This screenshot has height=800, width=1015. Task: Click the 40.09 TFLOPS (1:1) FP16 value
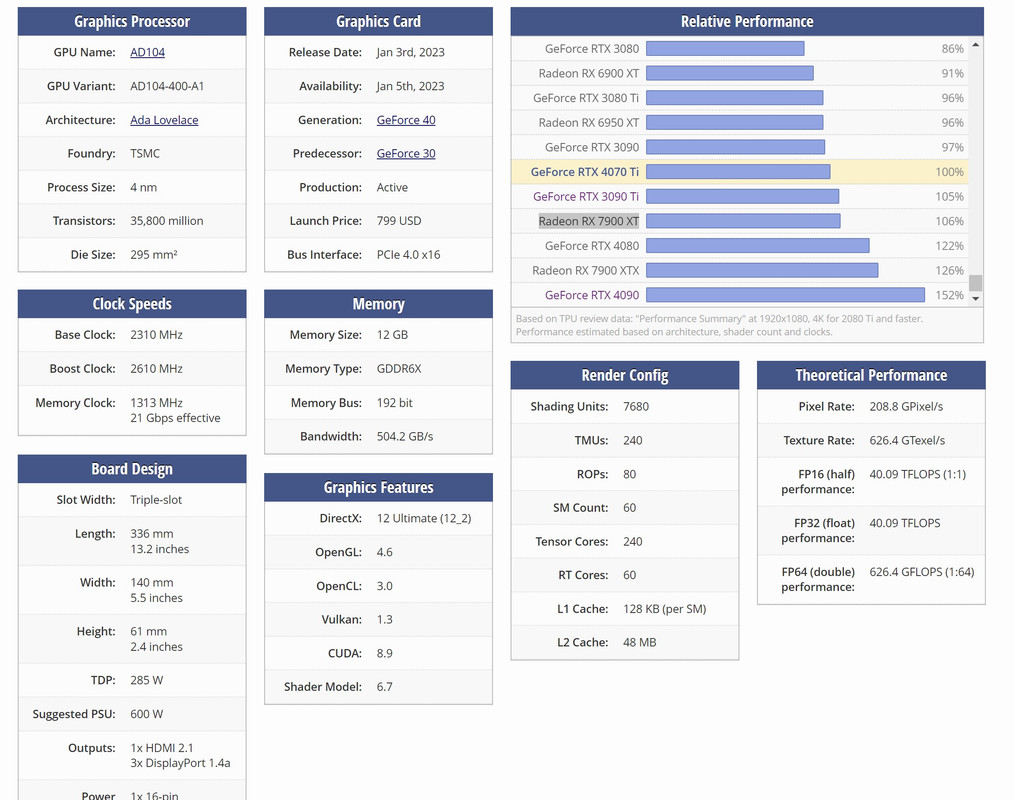coord(917,474)
